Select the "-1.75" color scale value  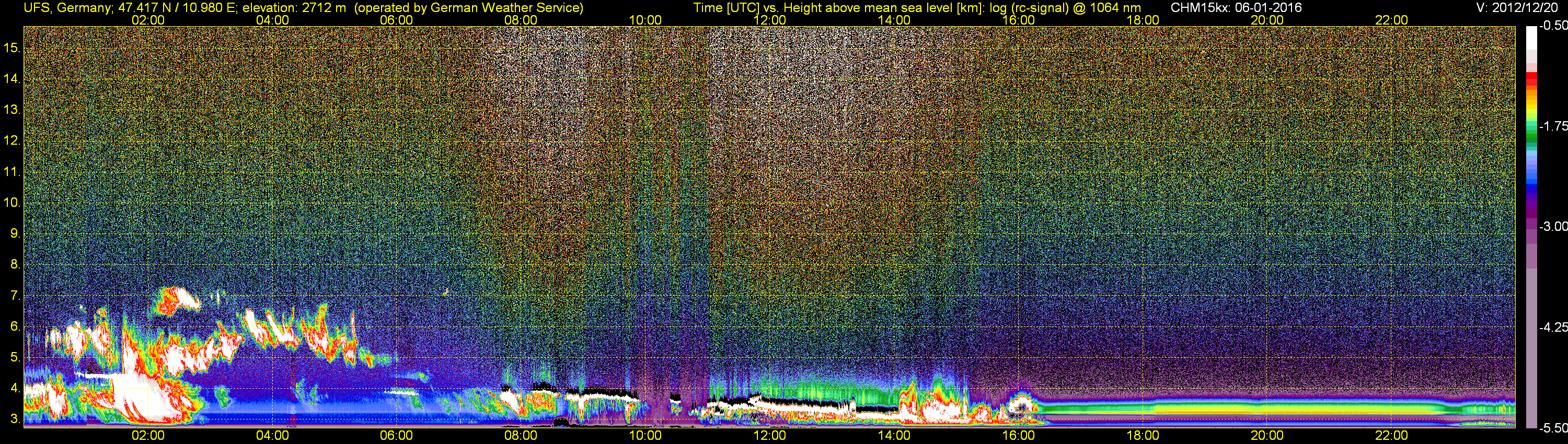pos(1553,126)
